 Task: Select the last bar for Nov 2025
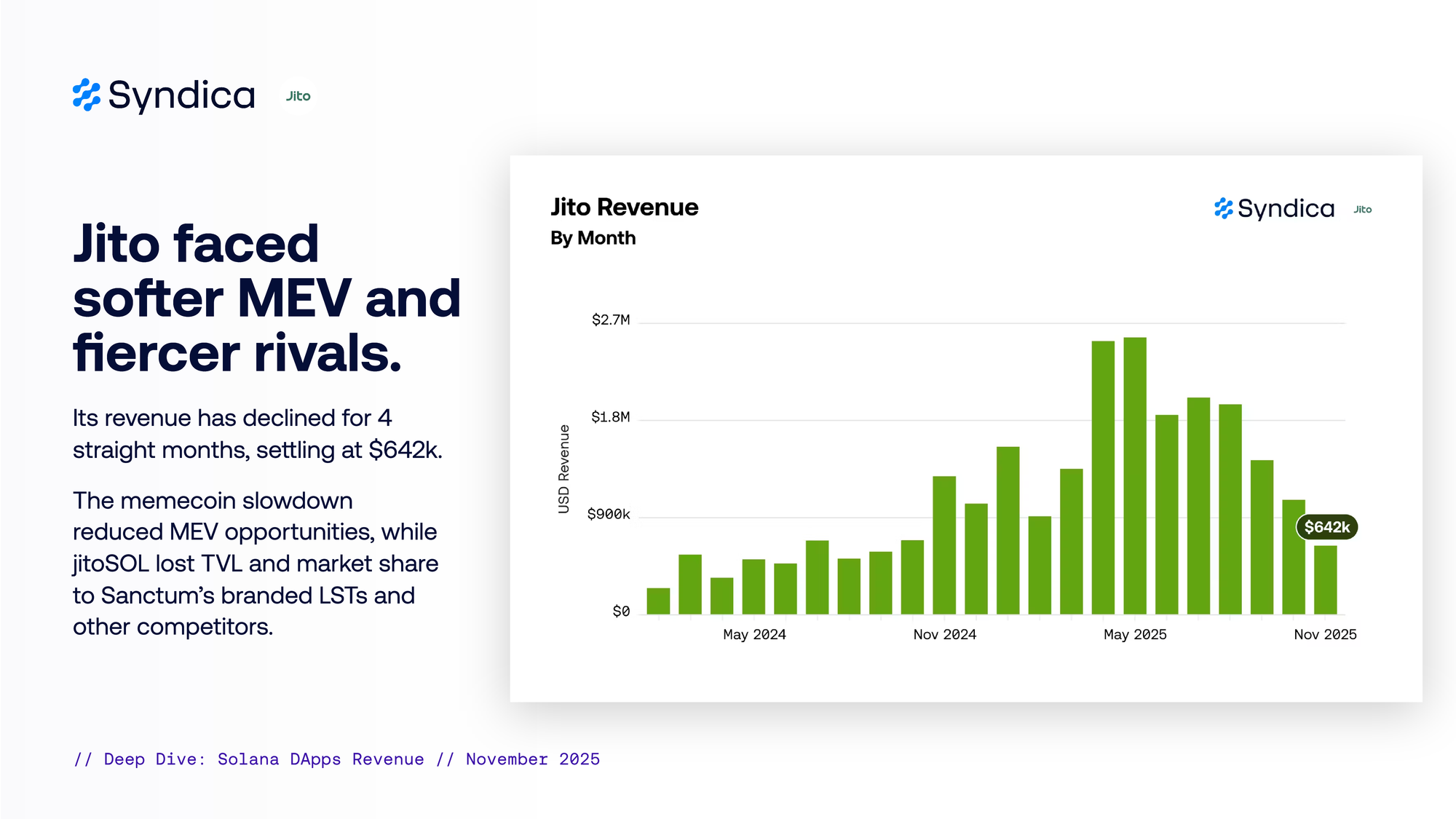tap(1325, 580)
